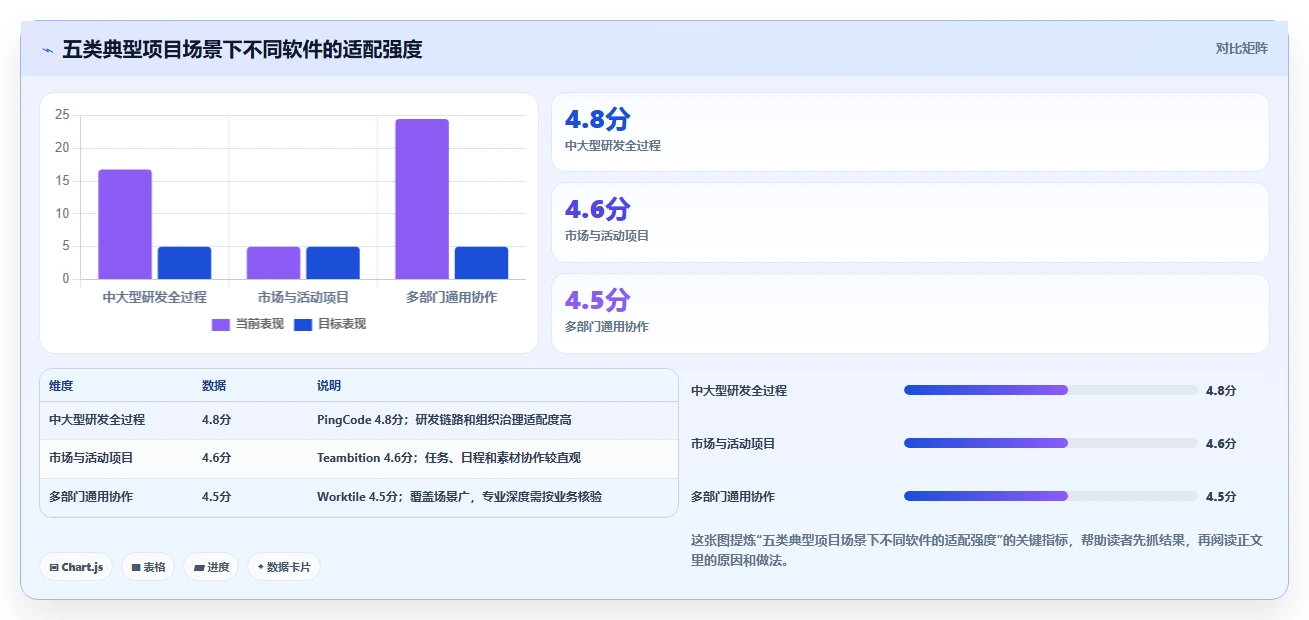Click the chart x-axis label 中大型研发全过程

[x=155, y=297]
